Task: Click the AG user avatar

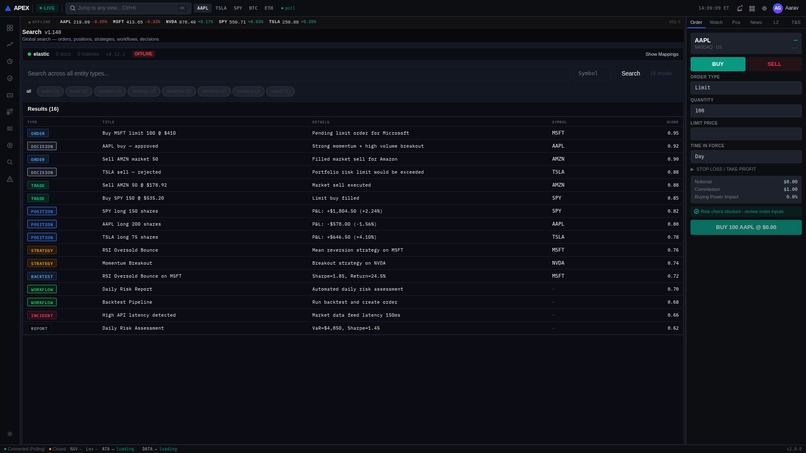Action: click(778, 8)
